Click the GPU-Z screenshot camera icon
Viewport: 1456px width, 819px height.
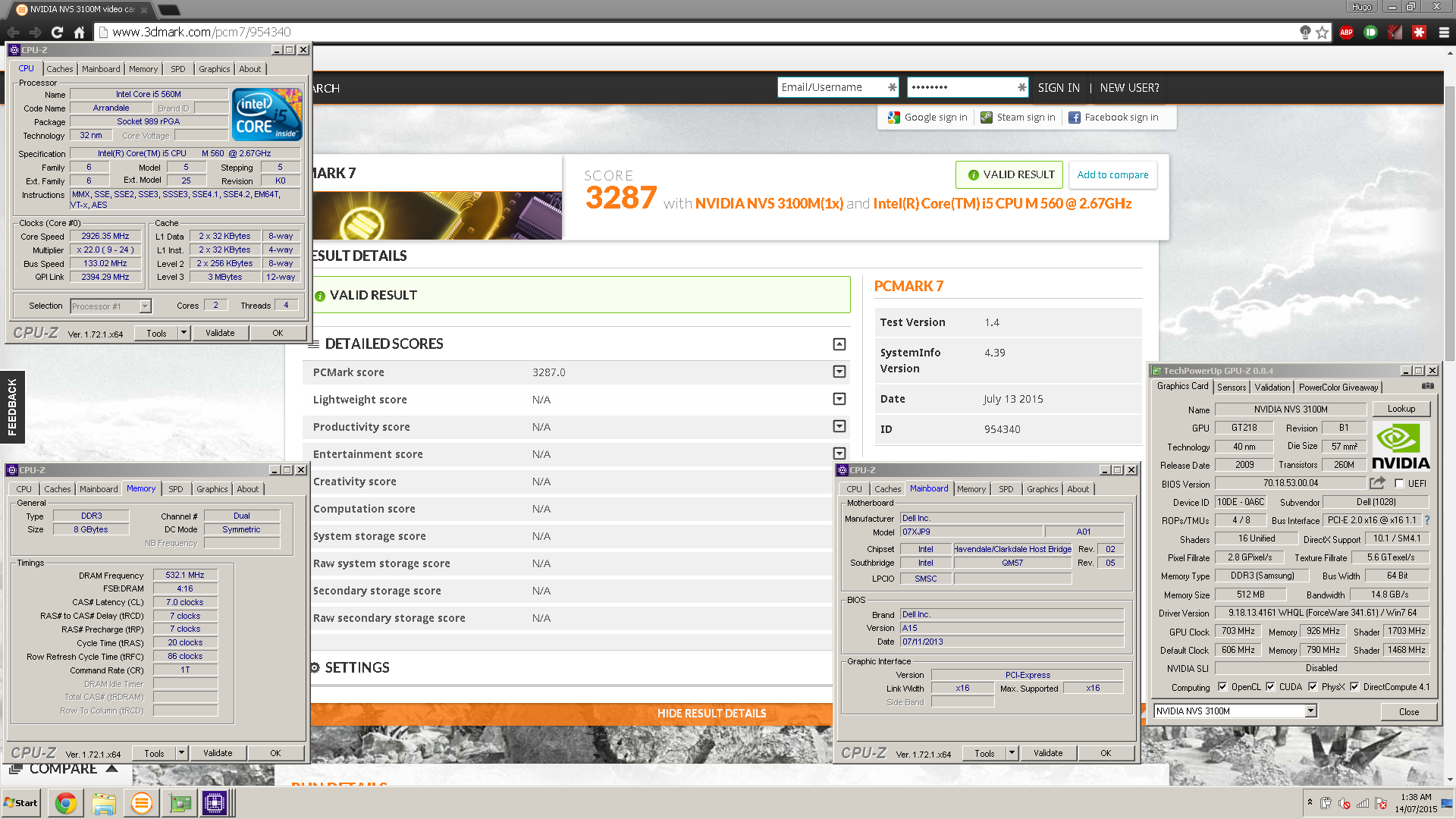[1428, 386]
